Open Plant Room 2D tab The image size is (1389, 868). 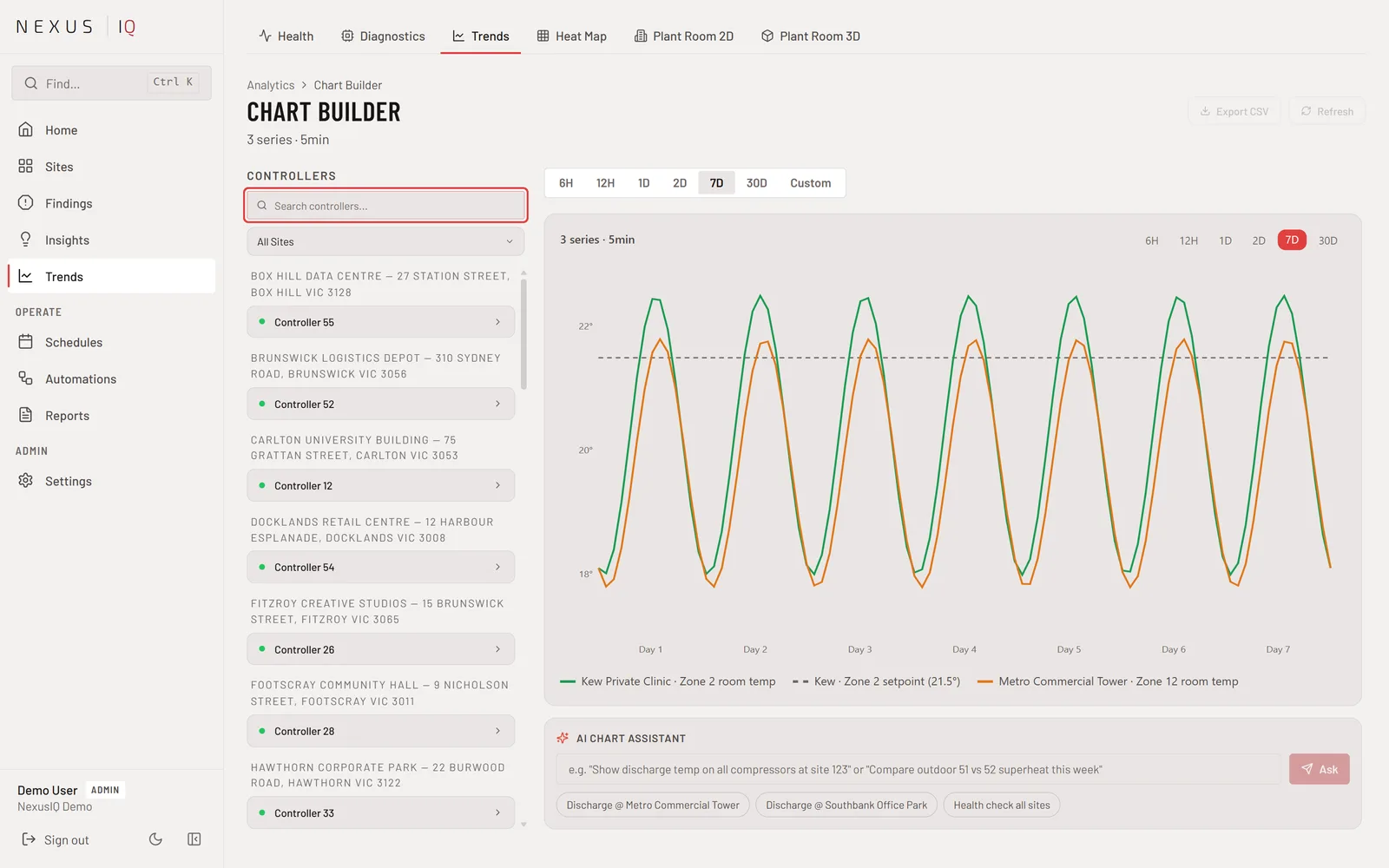click(x=684, y=36)
